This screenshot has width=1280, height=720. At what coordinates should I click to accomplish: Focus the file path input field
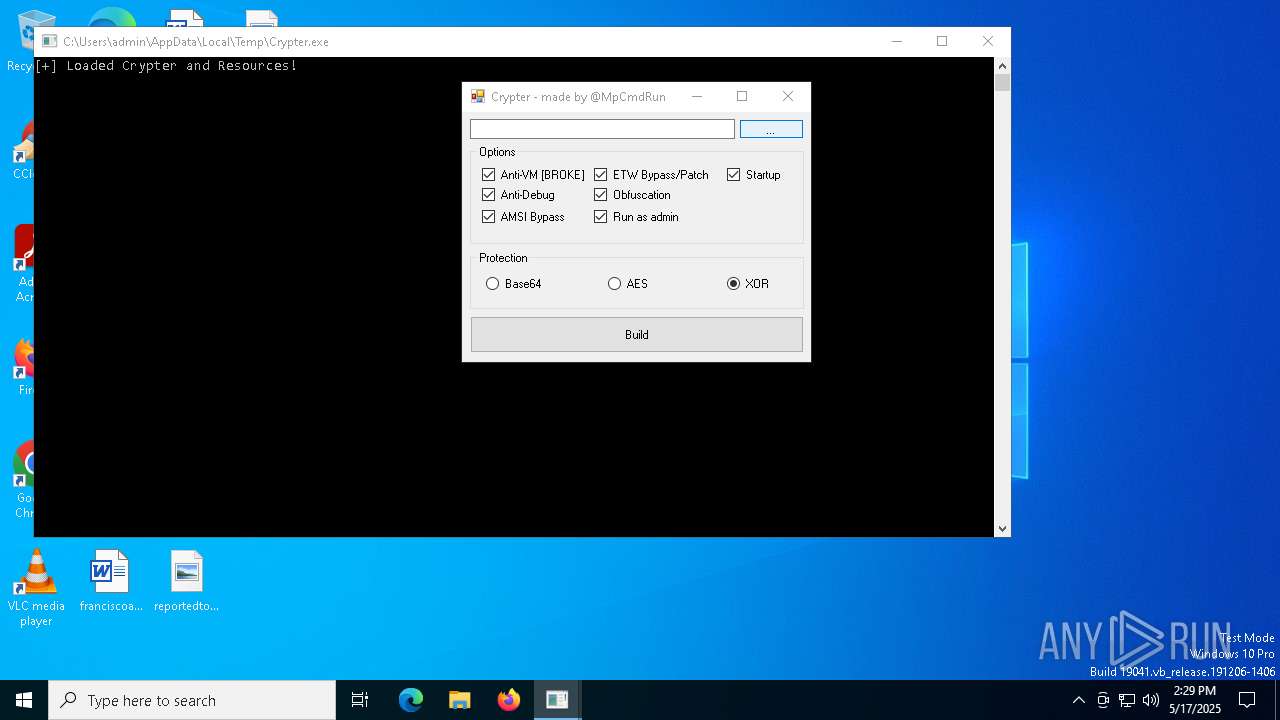(x=602, y=129)
